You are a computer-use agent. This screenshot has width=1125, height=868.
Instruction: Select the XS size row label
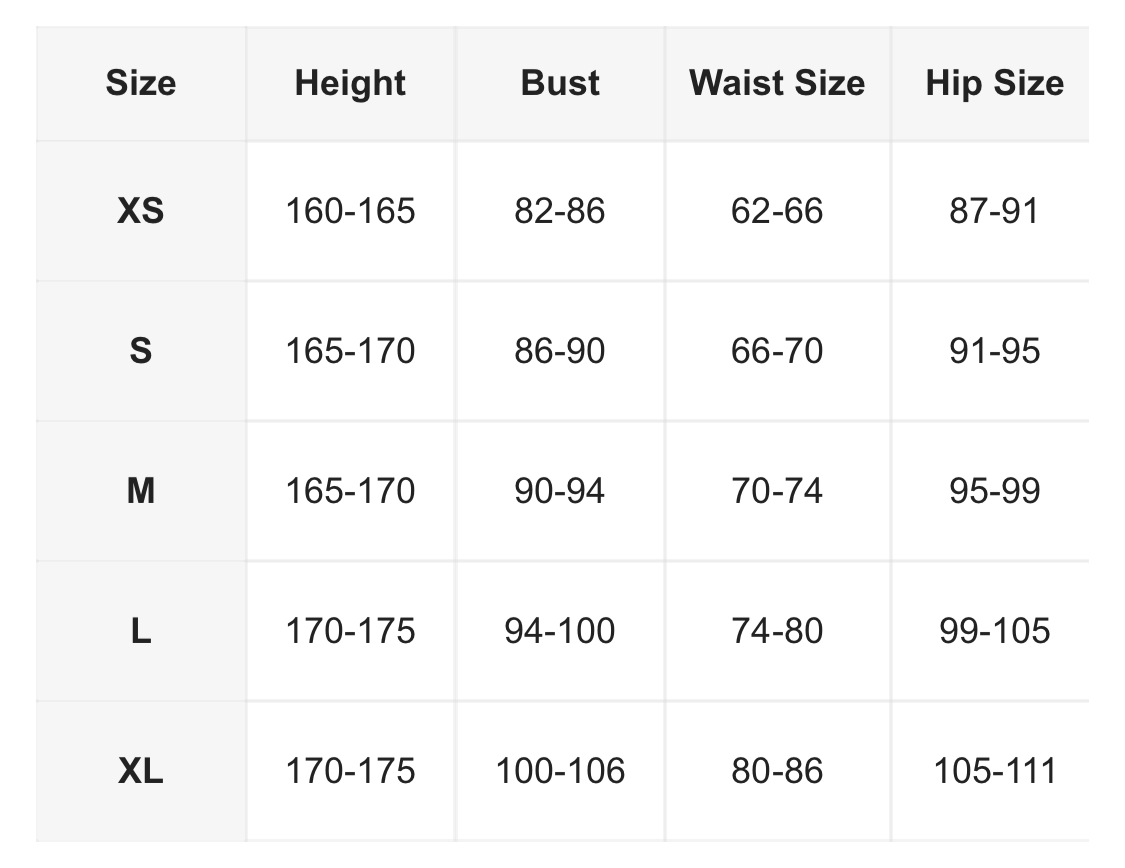141,211
